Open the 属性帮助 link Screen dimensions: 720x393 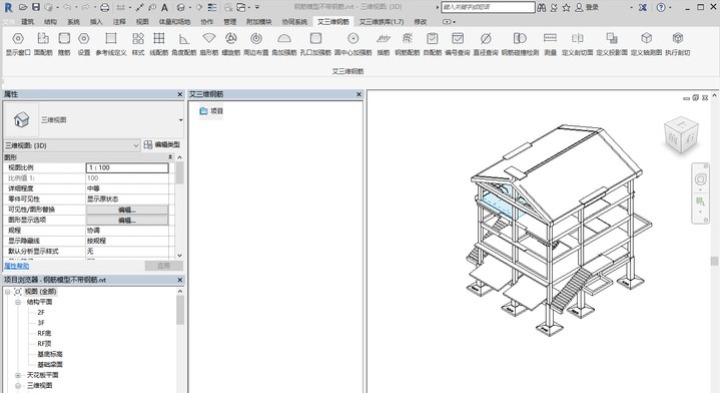(x=17, y=266)
